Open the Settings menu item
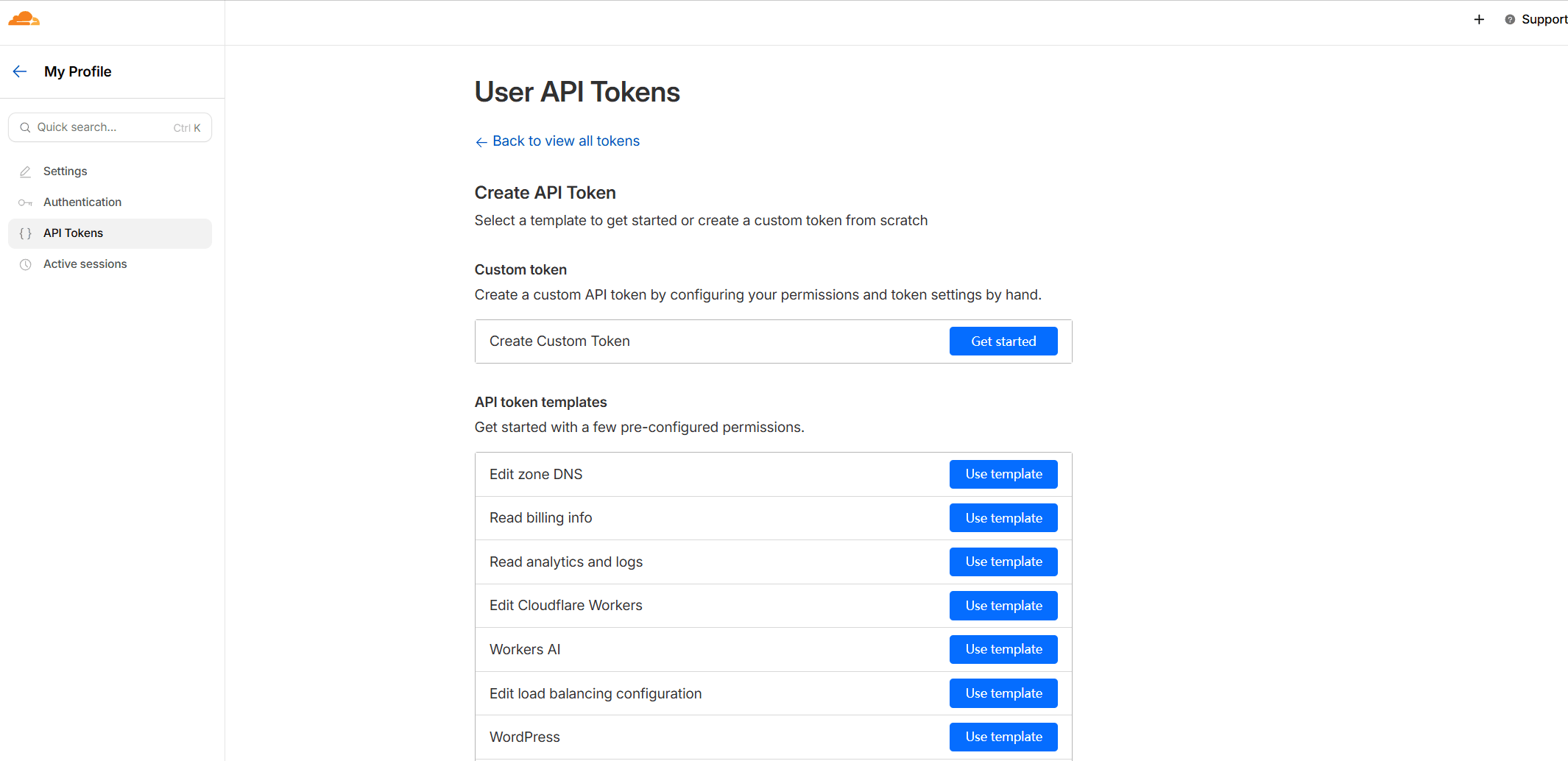The width and height of the screenshot is (1568, 761). [x=66, y=171]
